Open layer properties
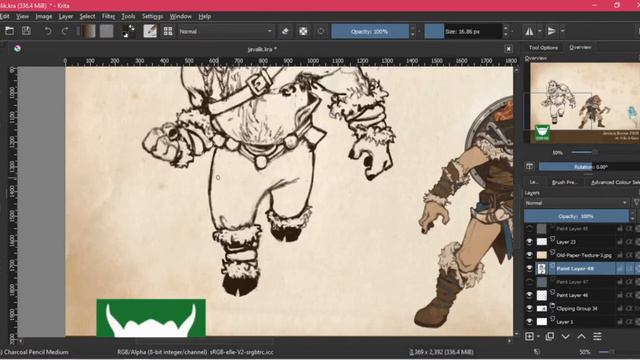Viewport: 640px width, 360px height. click(x=597, y=336)
